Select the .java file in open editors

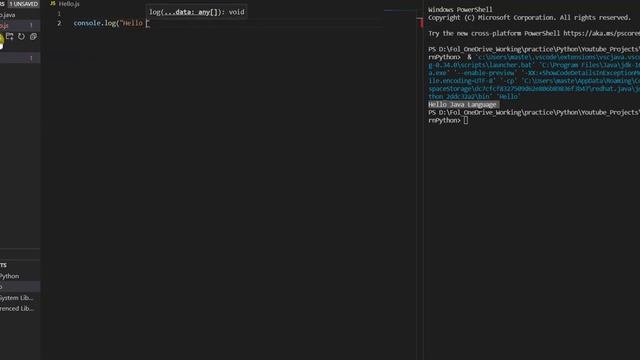click(20, 15)
